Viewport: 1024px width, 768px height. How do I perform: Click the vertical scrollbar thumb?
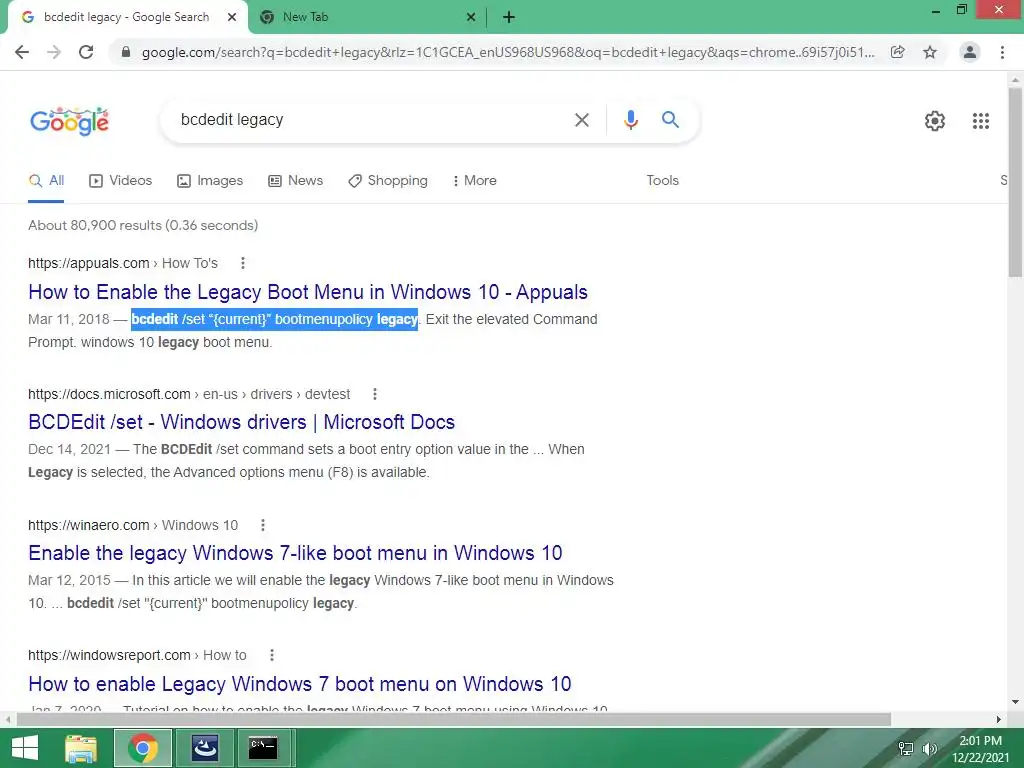pos(1015,182)
